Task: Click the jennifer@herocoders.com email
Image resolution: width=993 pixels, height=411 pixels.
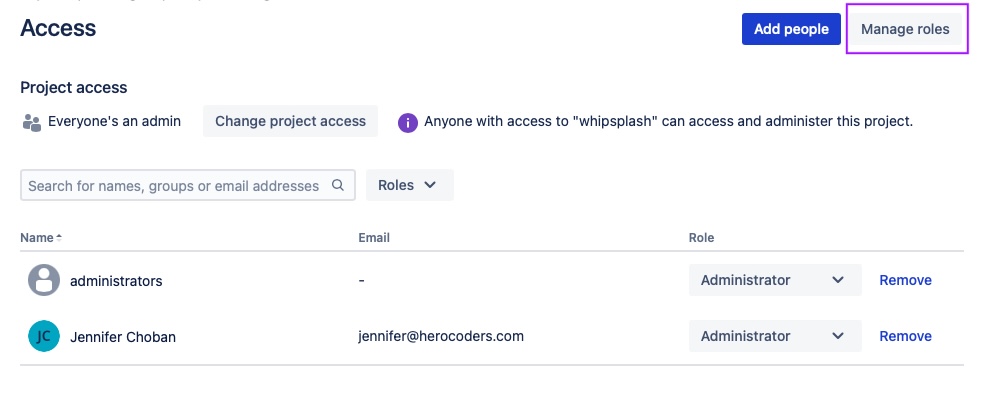Action: click(x=441, y=336)
